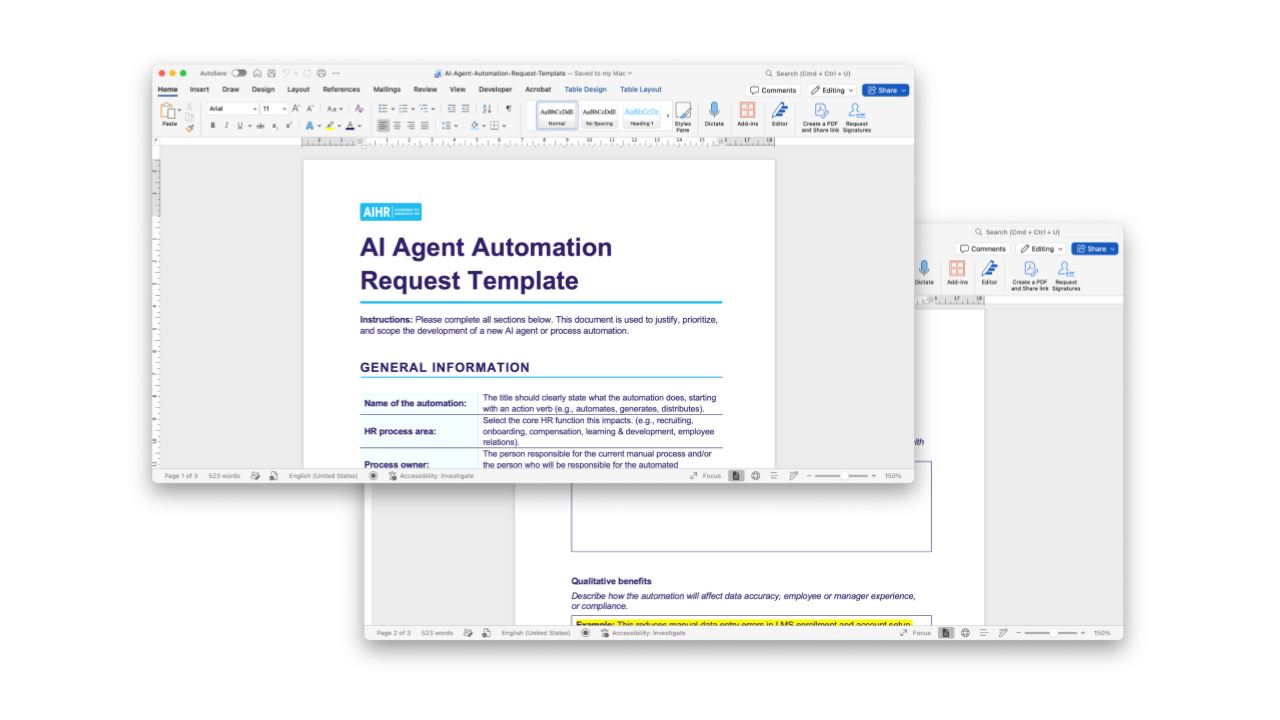Screen dimensions: 1280x720
Task: Toggle strikethrough formatting
Action: click(x=261, y=126)
